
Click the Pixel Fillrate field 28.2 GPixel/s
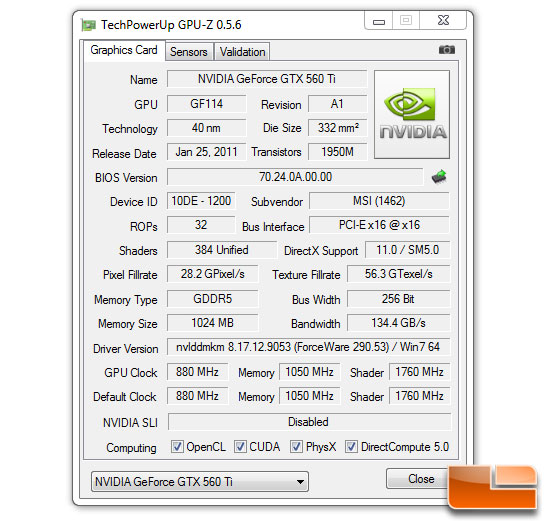tap(213, 274)
